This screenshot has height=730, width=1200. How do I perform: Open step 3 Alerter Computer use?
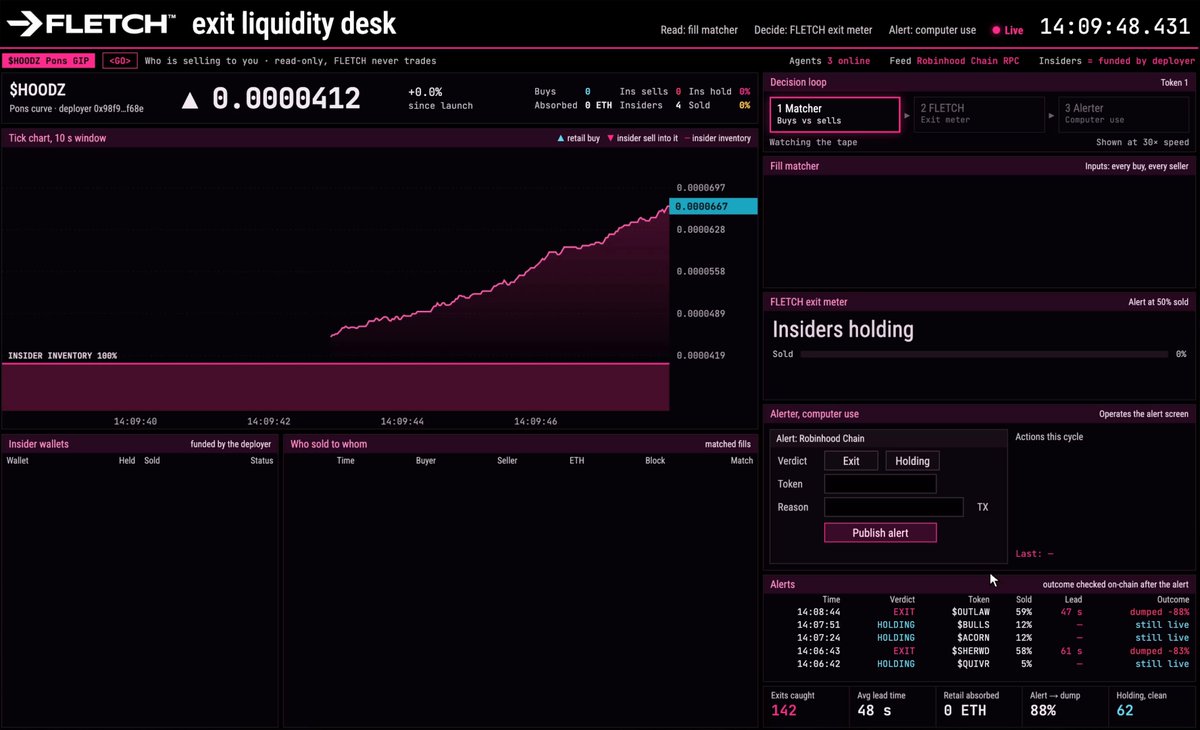coord(1124,114)
